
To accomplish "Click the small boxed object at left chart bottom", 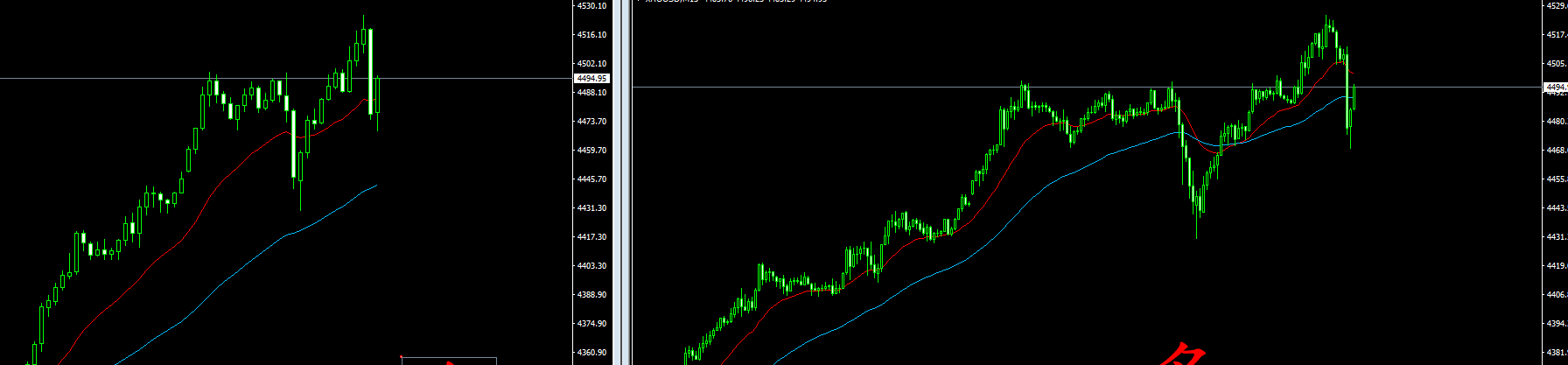I will coord(448,360).
